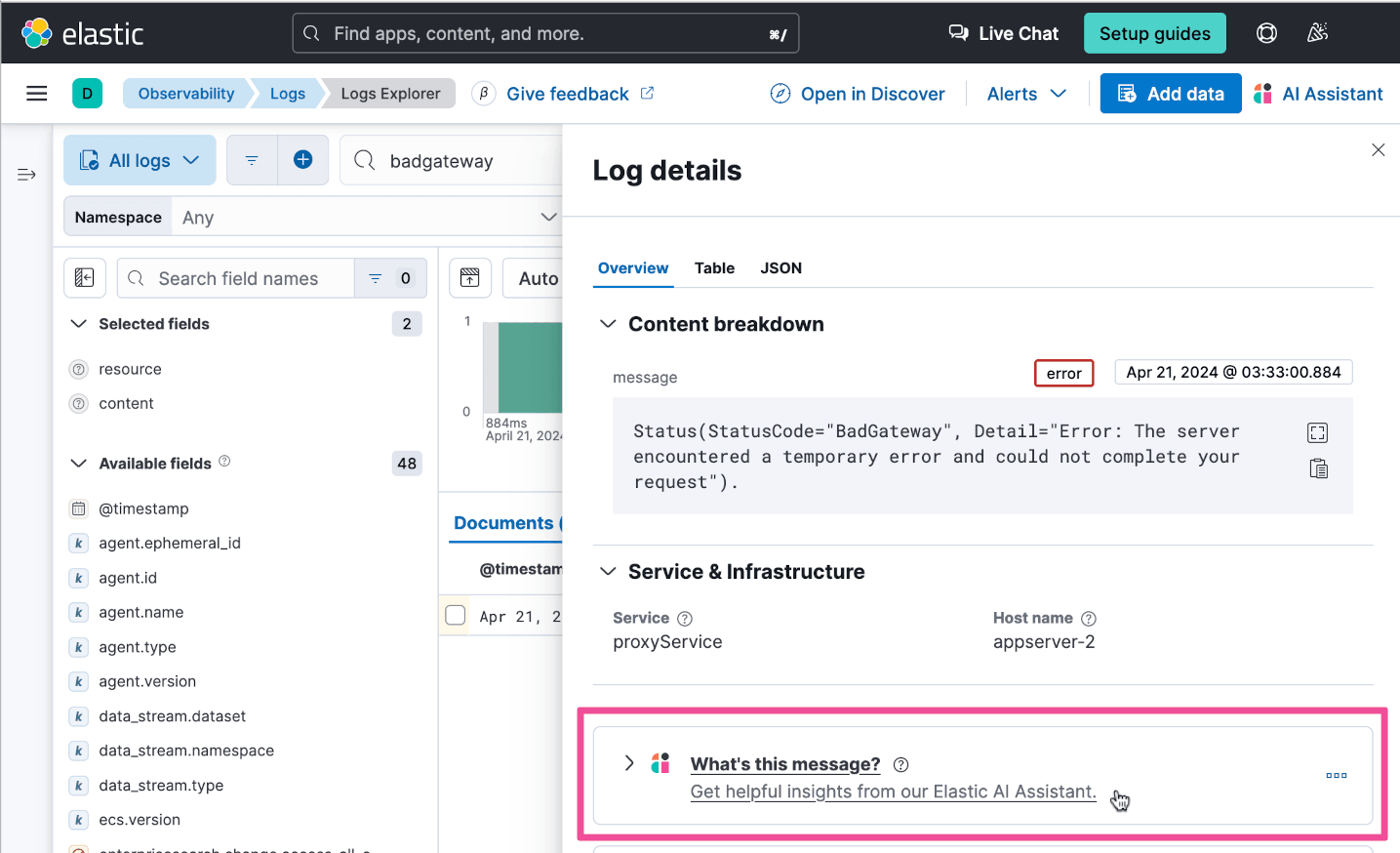Expand message to fullscreen view
This screenshot has width=1400, height=853.
1317,433
